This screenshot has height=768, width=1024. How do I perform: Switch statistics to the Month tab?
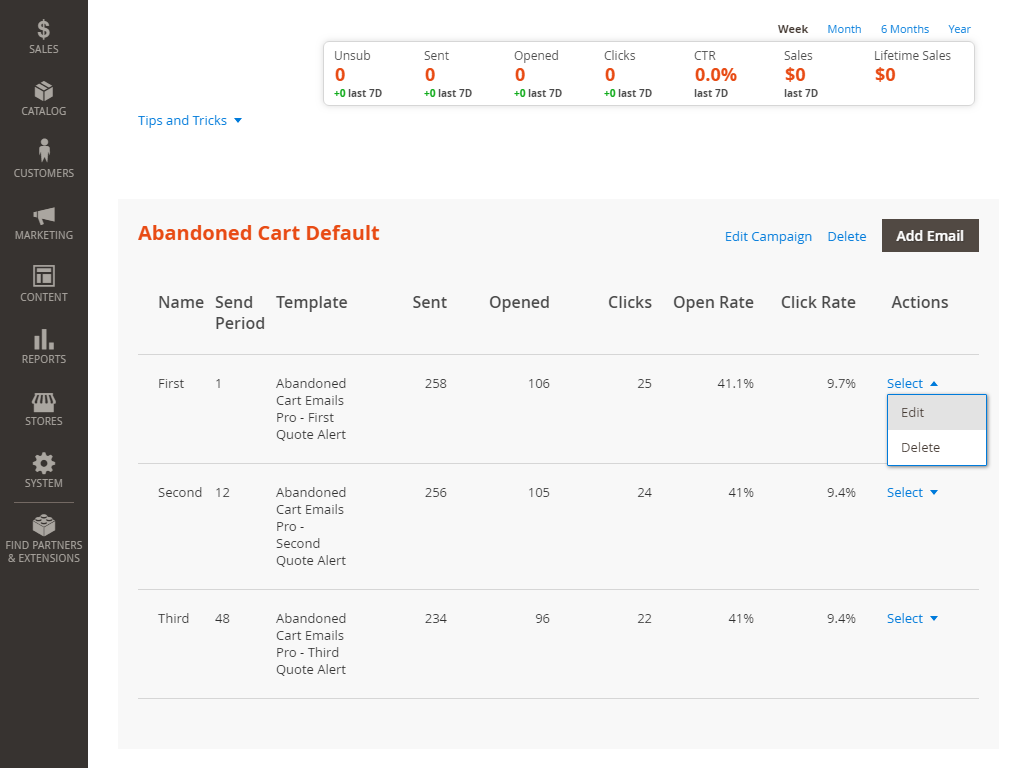click(x=844, y=29)
